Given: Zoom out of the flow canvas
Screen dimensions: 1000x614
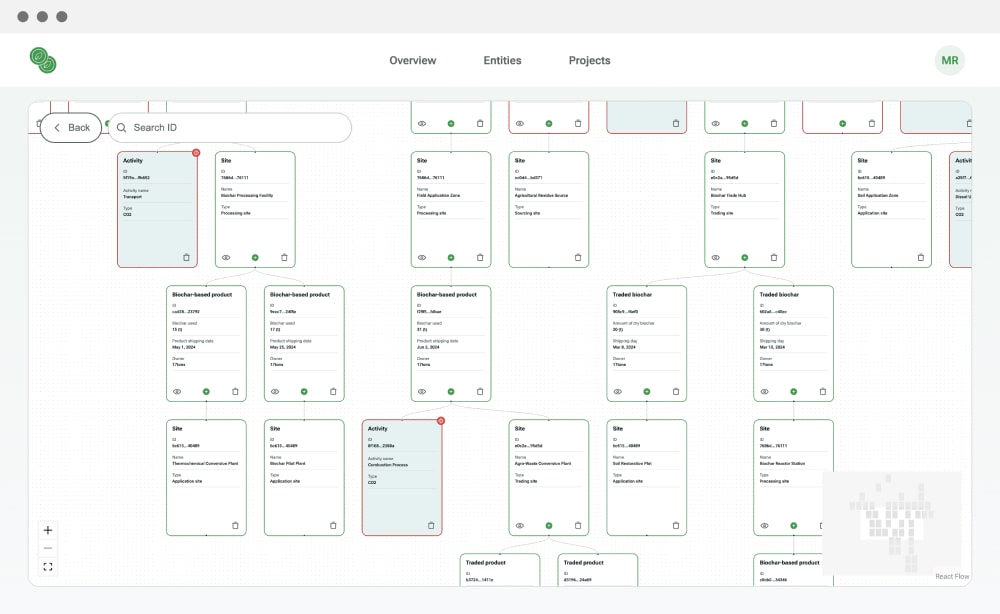Looking at the screenshot, I should click(x=48, y=548).
